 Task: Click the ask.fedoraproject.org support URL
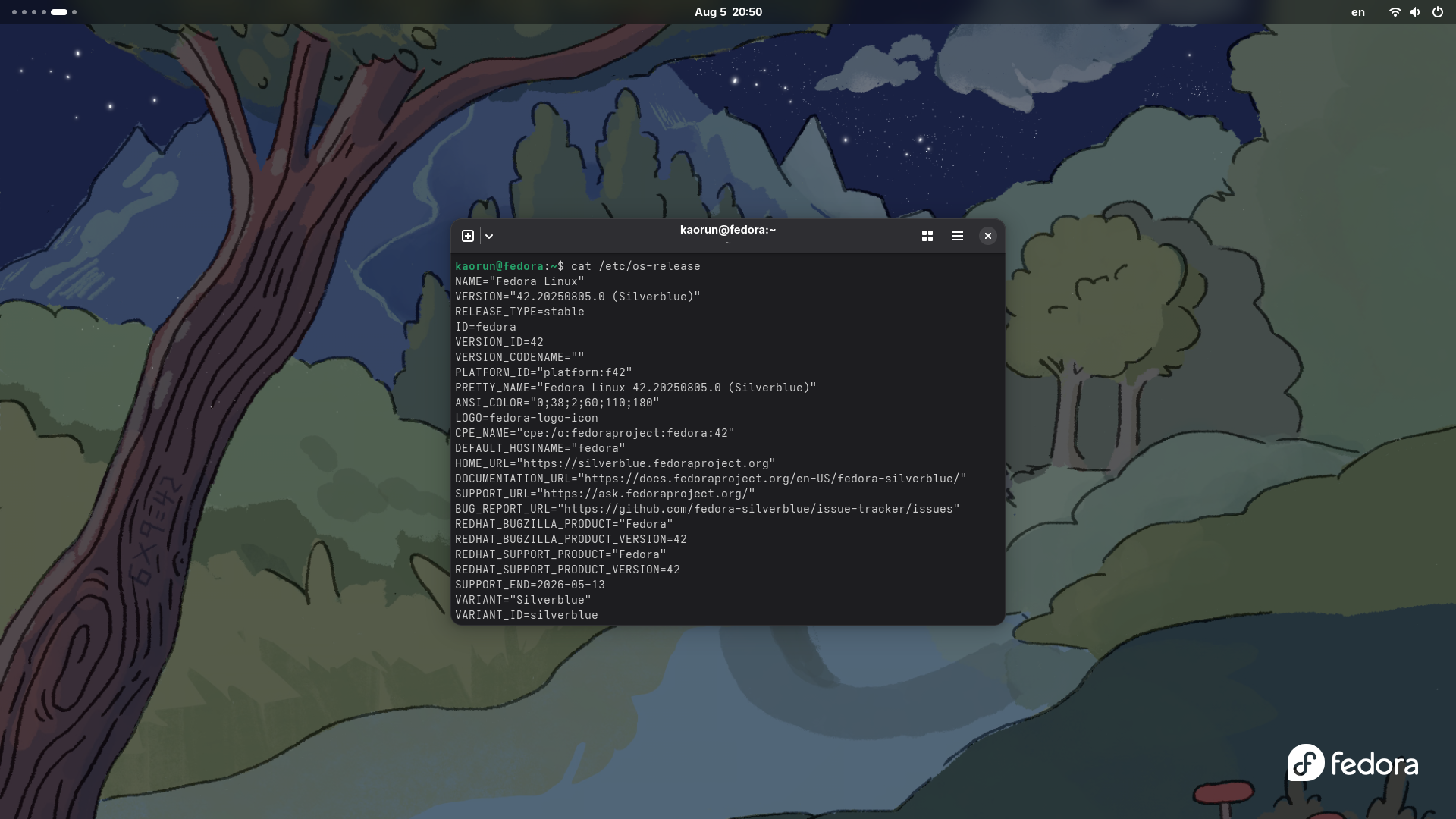[646, 494]
